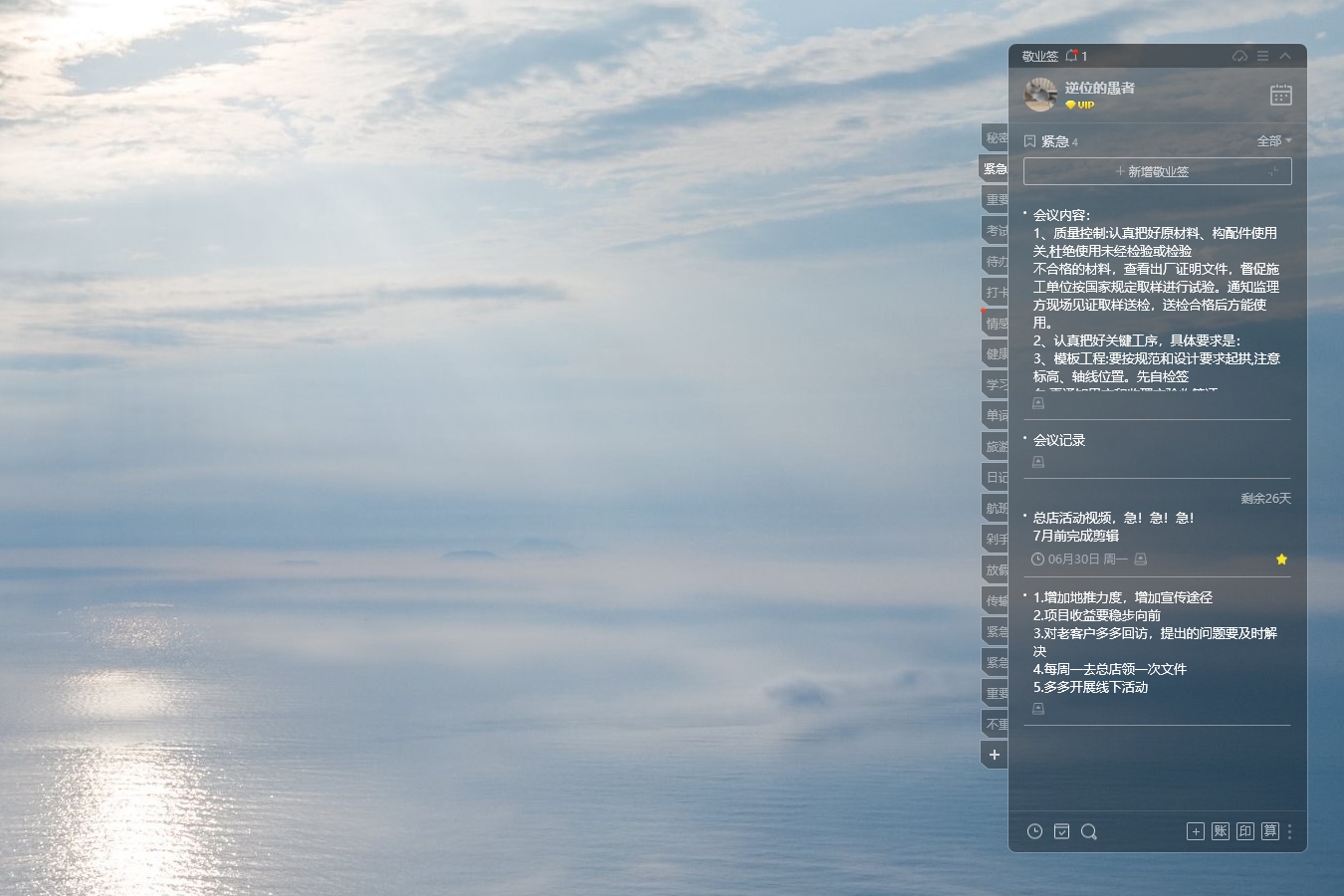This screenshot has height=896, width=1344.
Task: Add a new category with plus tab
Action: point(995,755)
